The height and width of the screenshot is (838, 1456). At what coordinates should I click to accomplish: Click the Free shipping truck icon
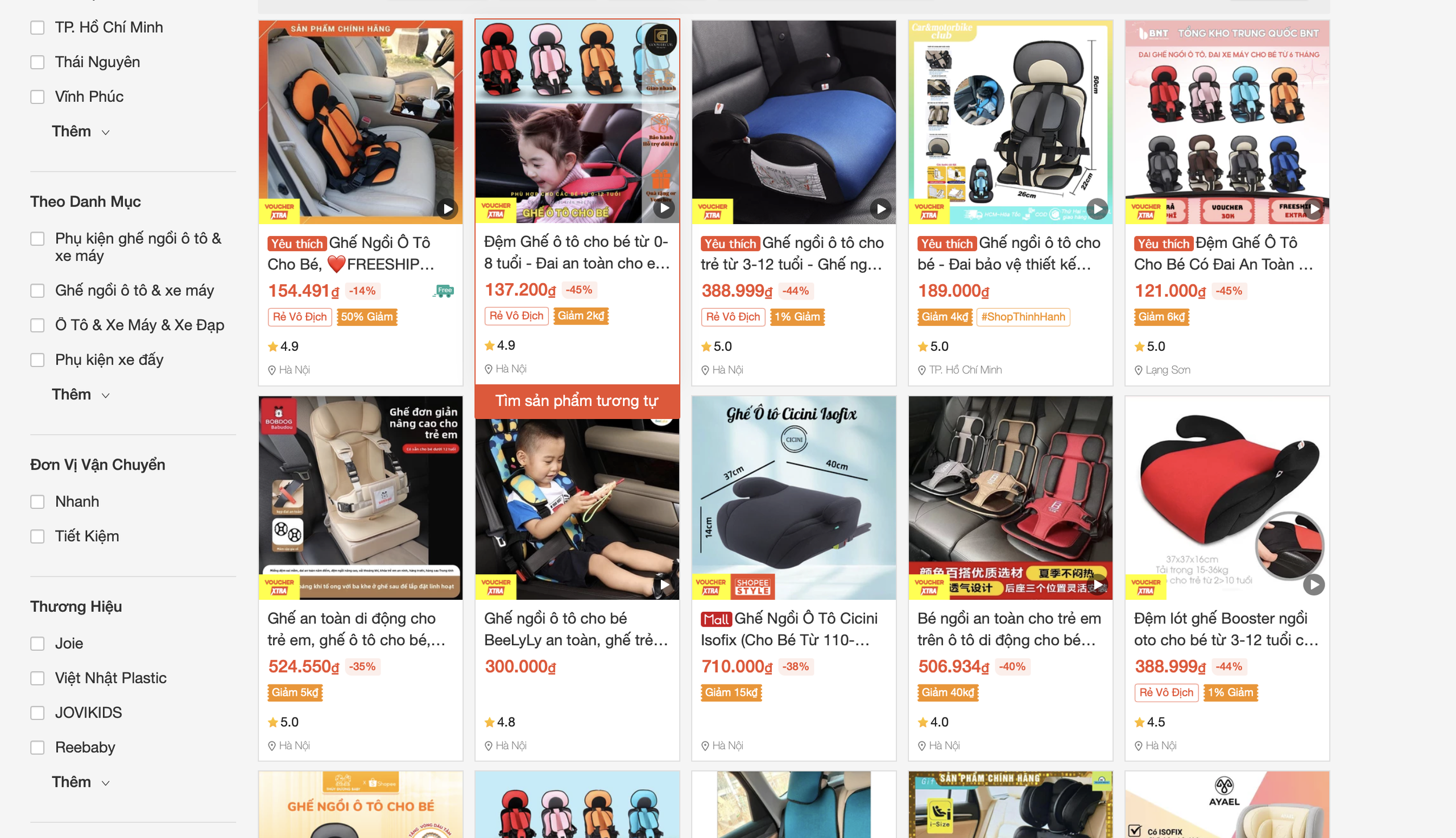pyautogui.click(x=443, y=291)
